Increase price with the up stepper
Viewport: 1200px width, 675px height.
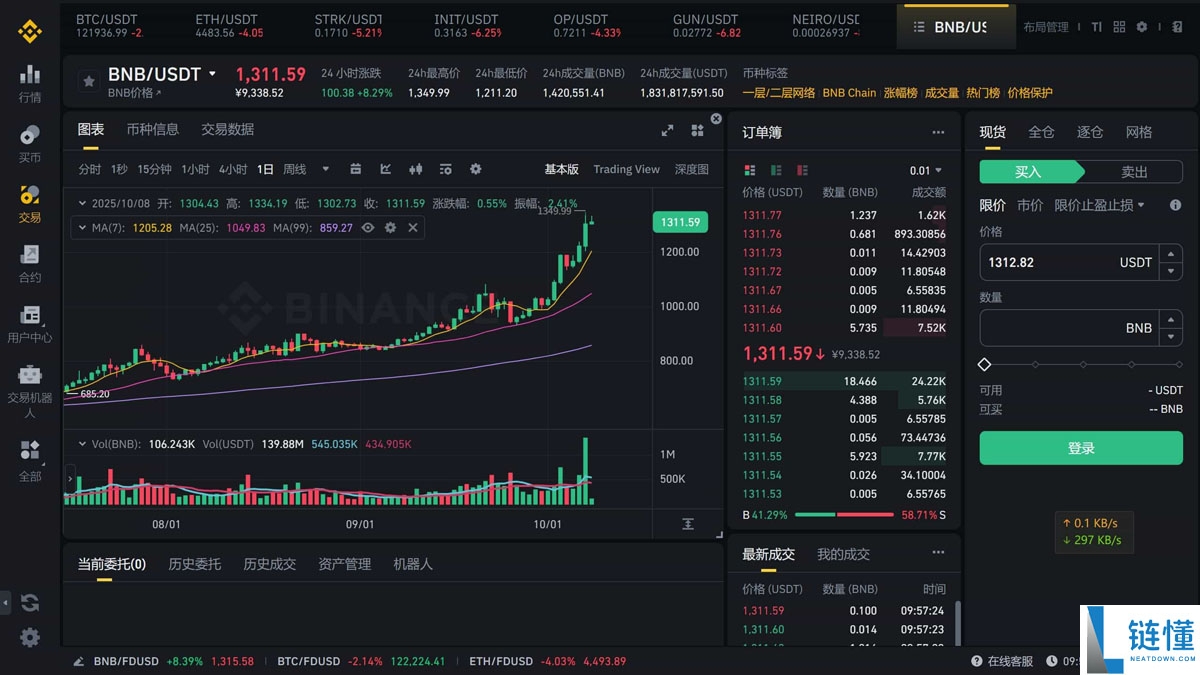(x=1171, y=254)
